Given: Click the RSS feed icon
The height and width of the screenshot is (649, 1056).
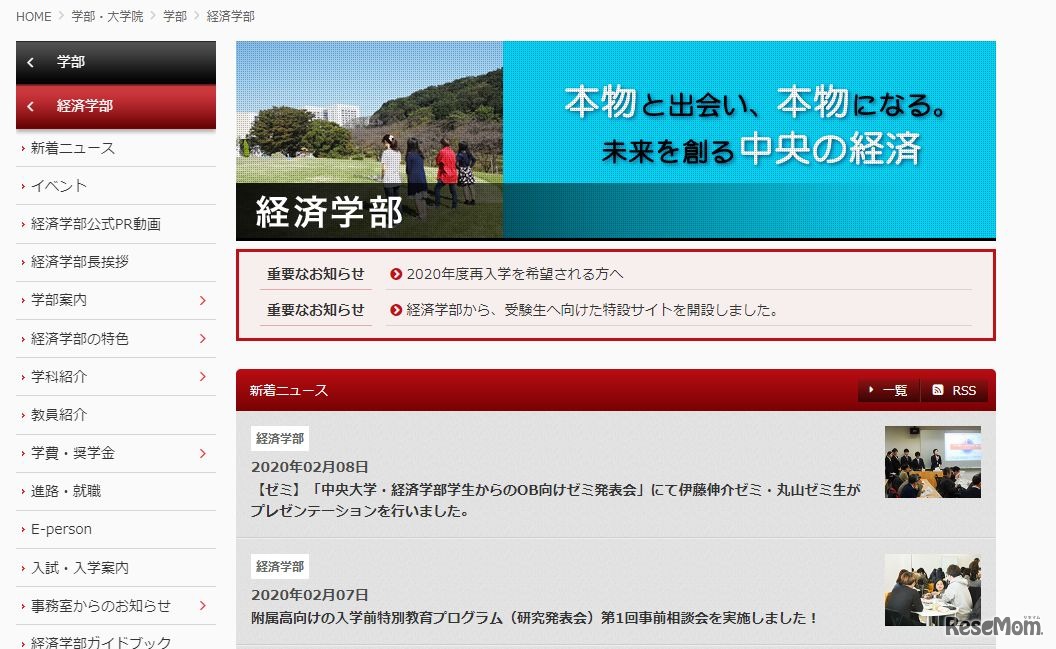Looking at the screenshot, I should point(937,391).
